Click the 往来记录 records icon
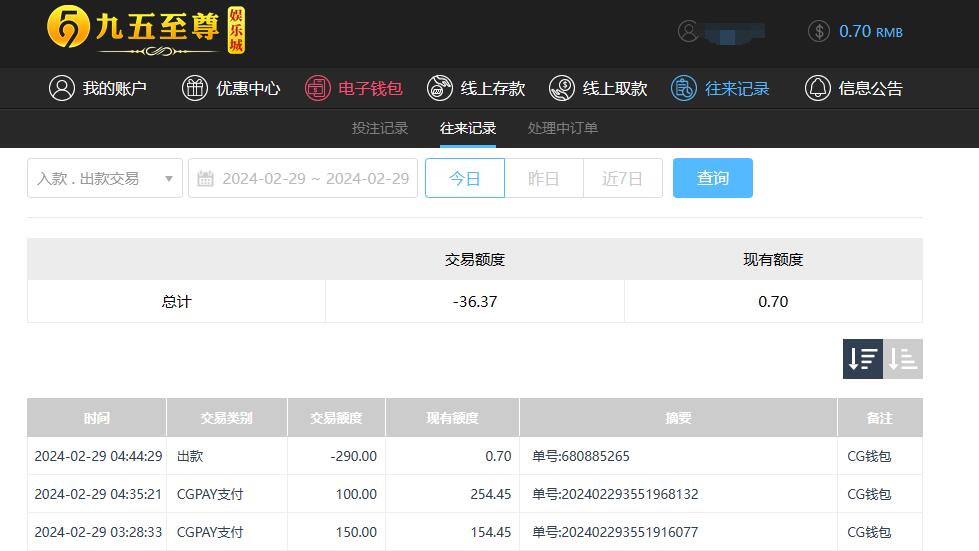This screenshot has height=551, width=979. 684,88
